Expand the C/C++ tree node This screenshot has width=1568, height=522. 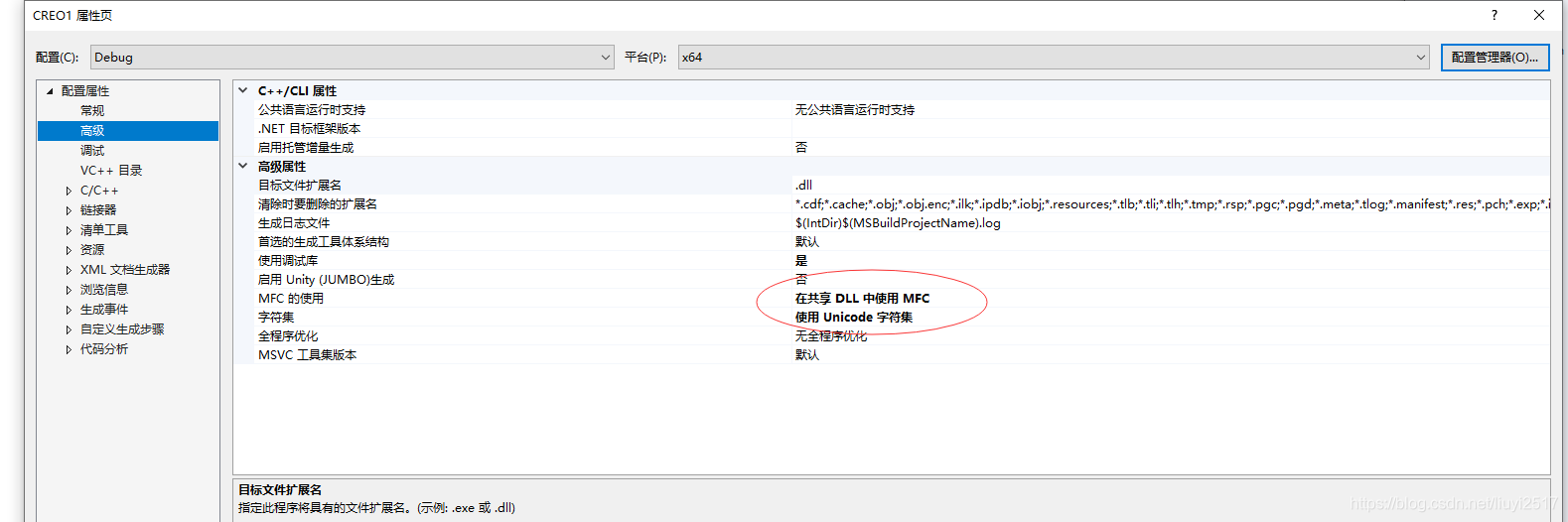tap(69, 191)
